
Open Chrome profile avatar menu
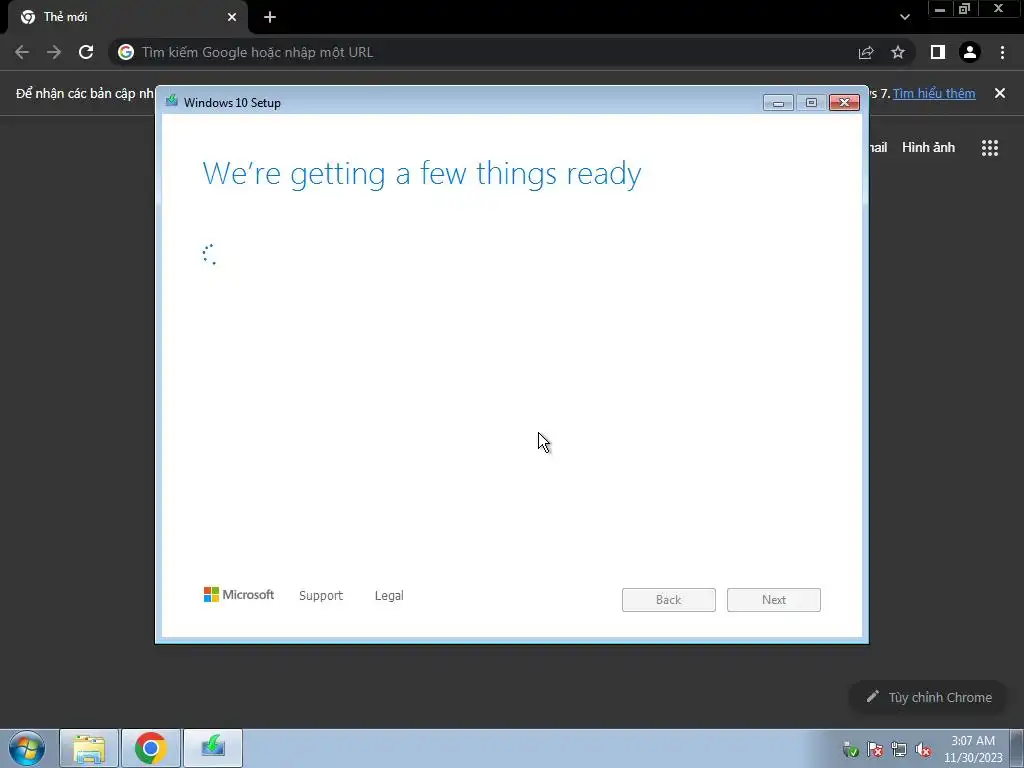[x=970, y=52]
